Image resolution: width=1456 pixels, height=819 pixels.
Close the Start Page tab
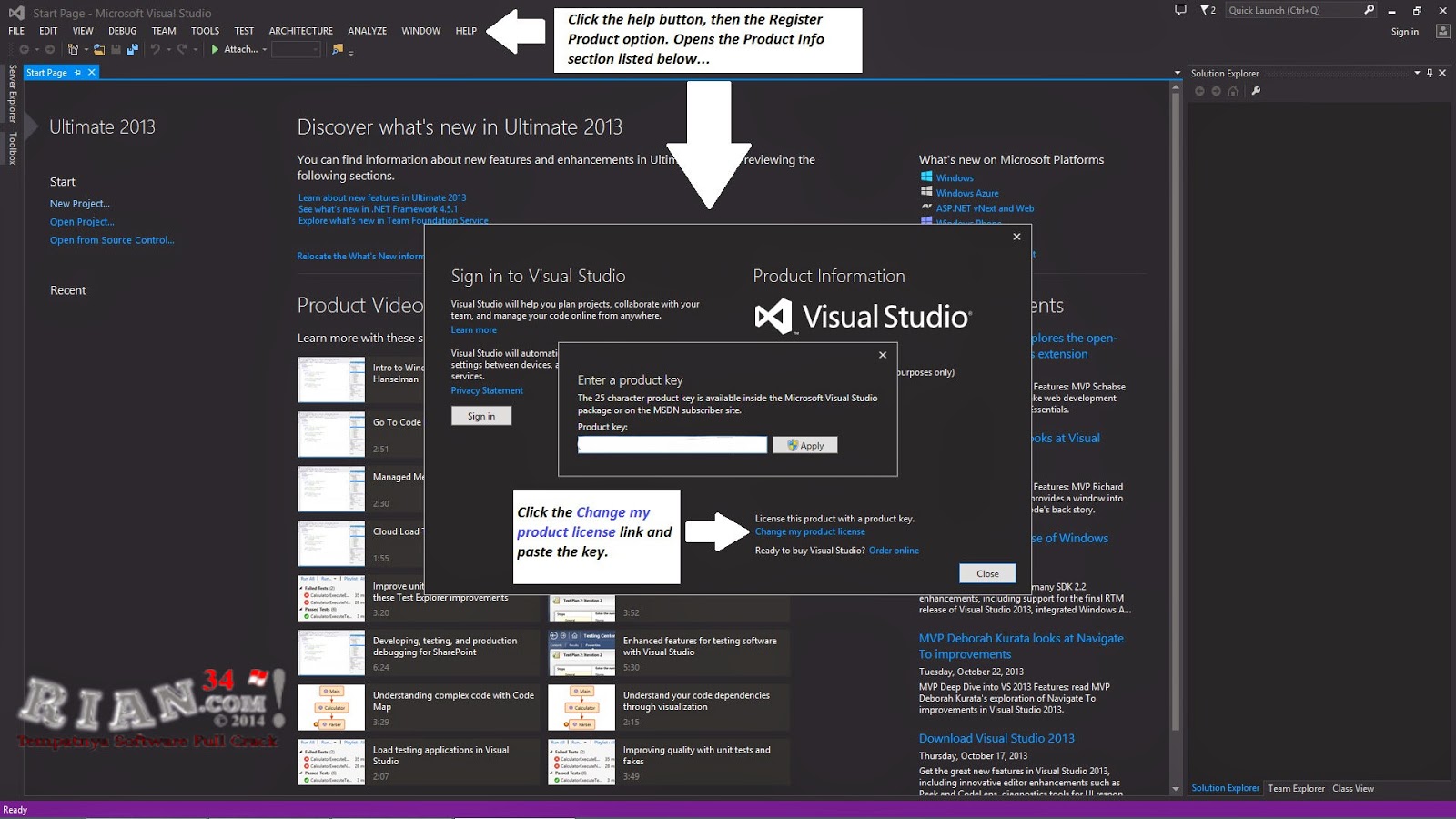click(91, 73)
